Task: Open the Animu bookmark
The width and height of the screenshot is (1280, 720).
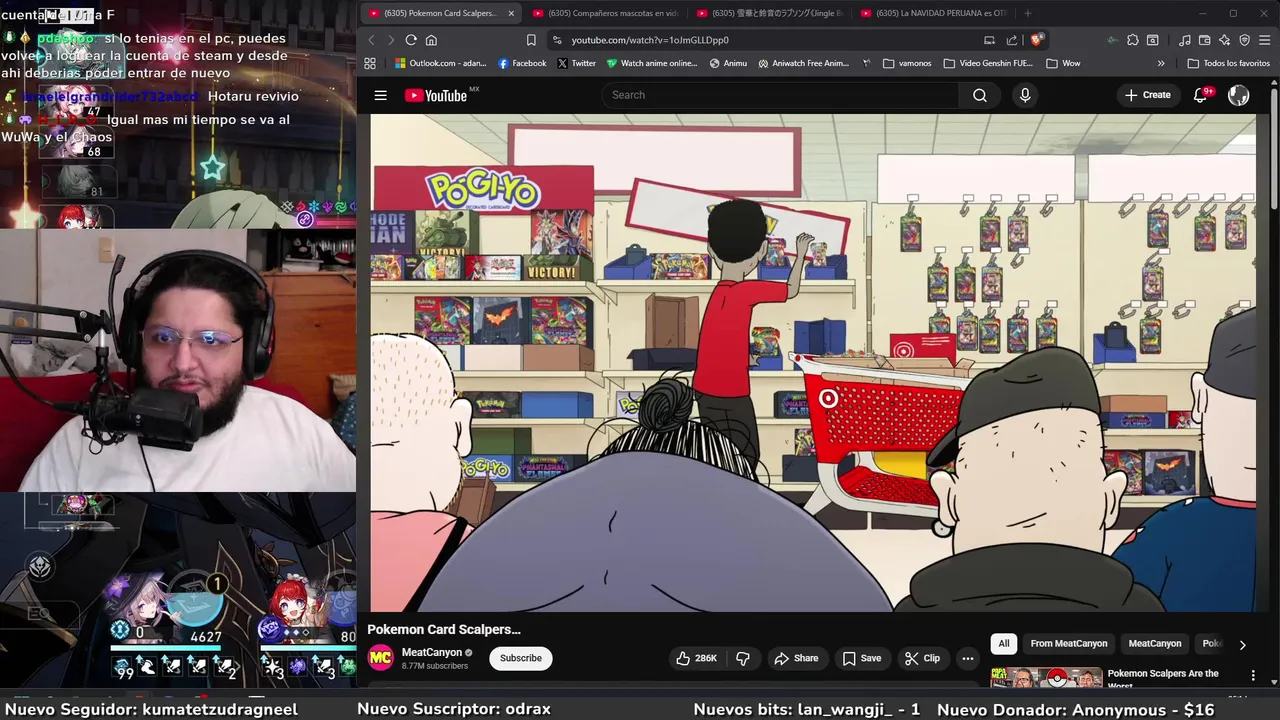Action: pyautogui.click(x=728, y=63)
